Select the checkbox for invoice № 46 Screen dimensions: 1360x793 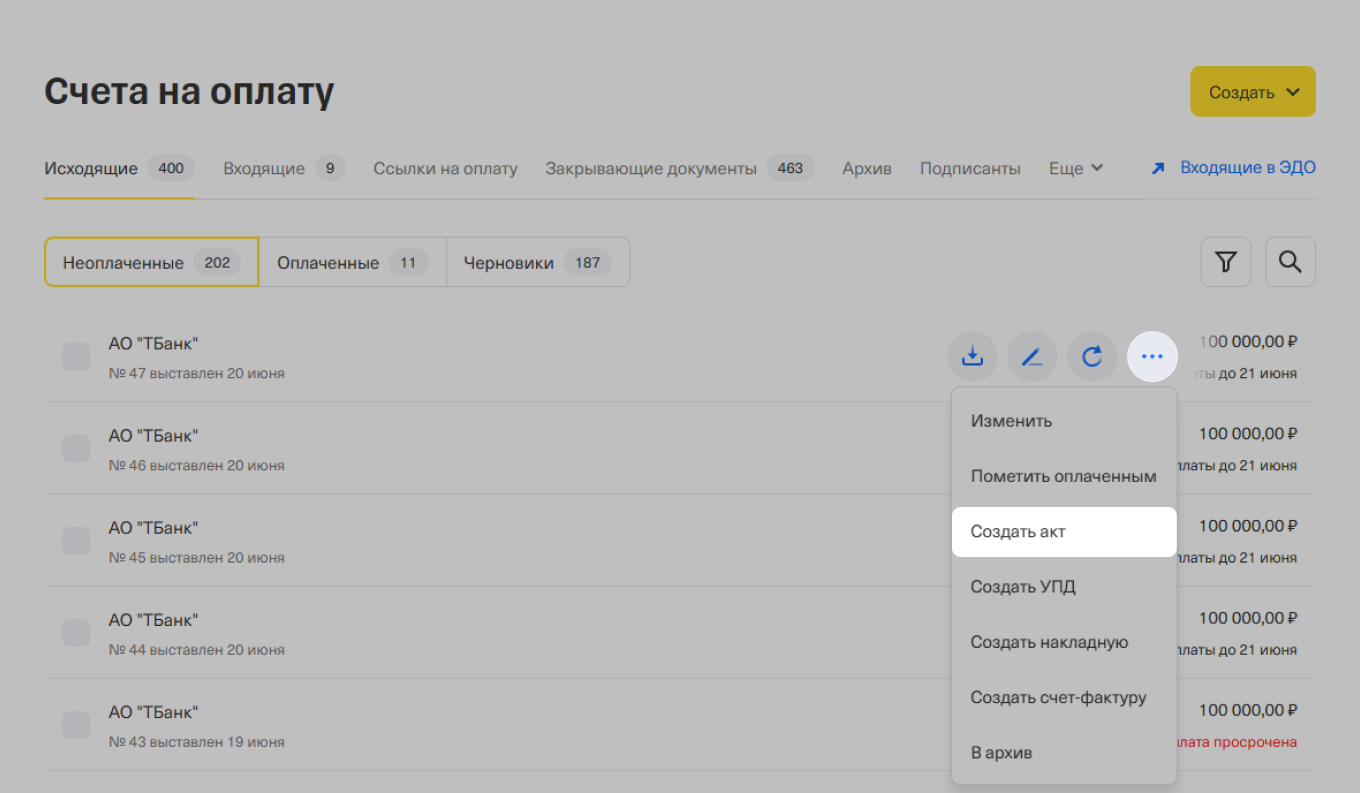[x=76, y=448]
